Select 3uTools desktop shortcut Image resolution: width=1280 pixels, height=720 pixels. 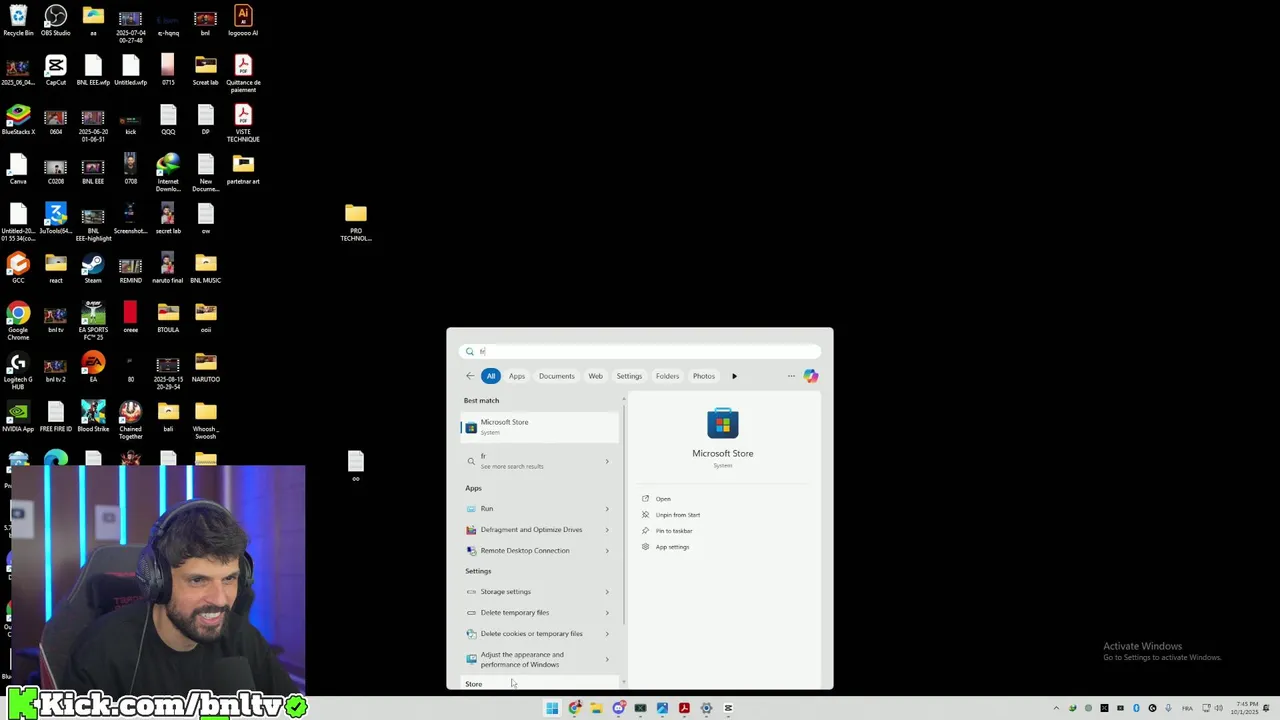(55, 219)
